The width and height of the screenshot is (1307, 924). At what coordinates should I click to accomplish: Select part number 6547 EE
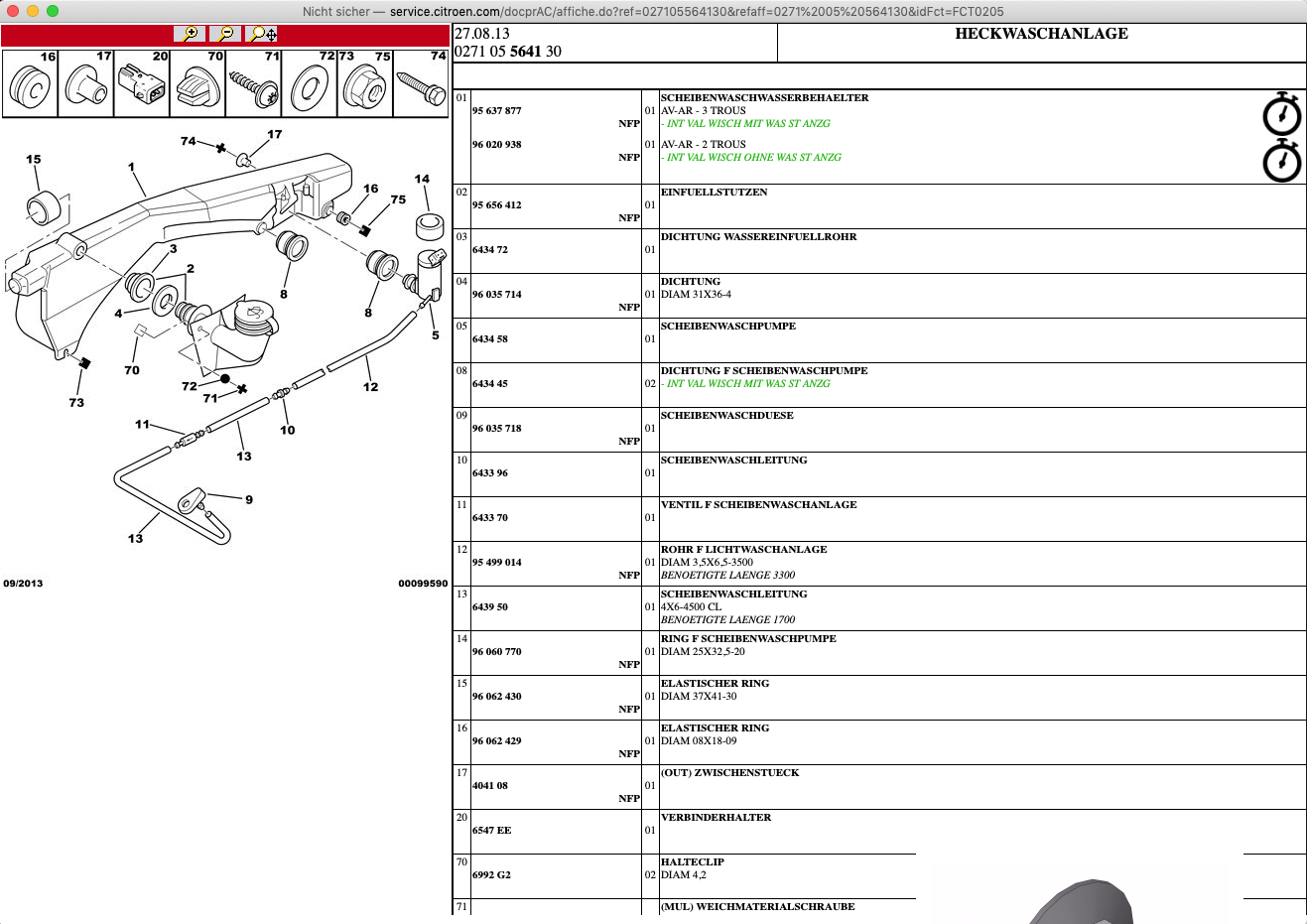click(x=492, y=830)
